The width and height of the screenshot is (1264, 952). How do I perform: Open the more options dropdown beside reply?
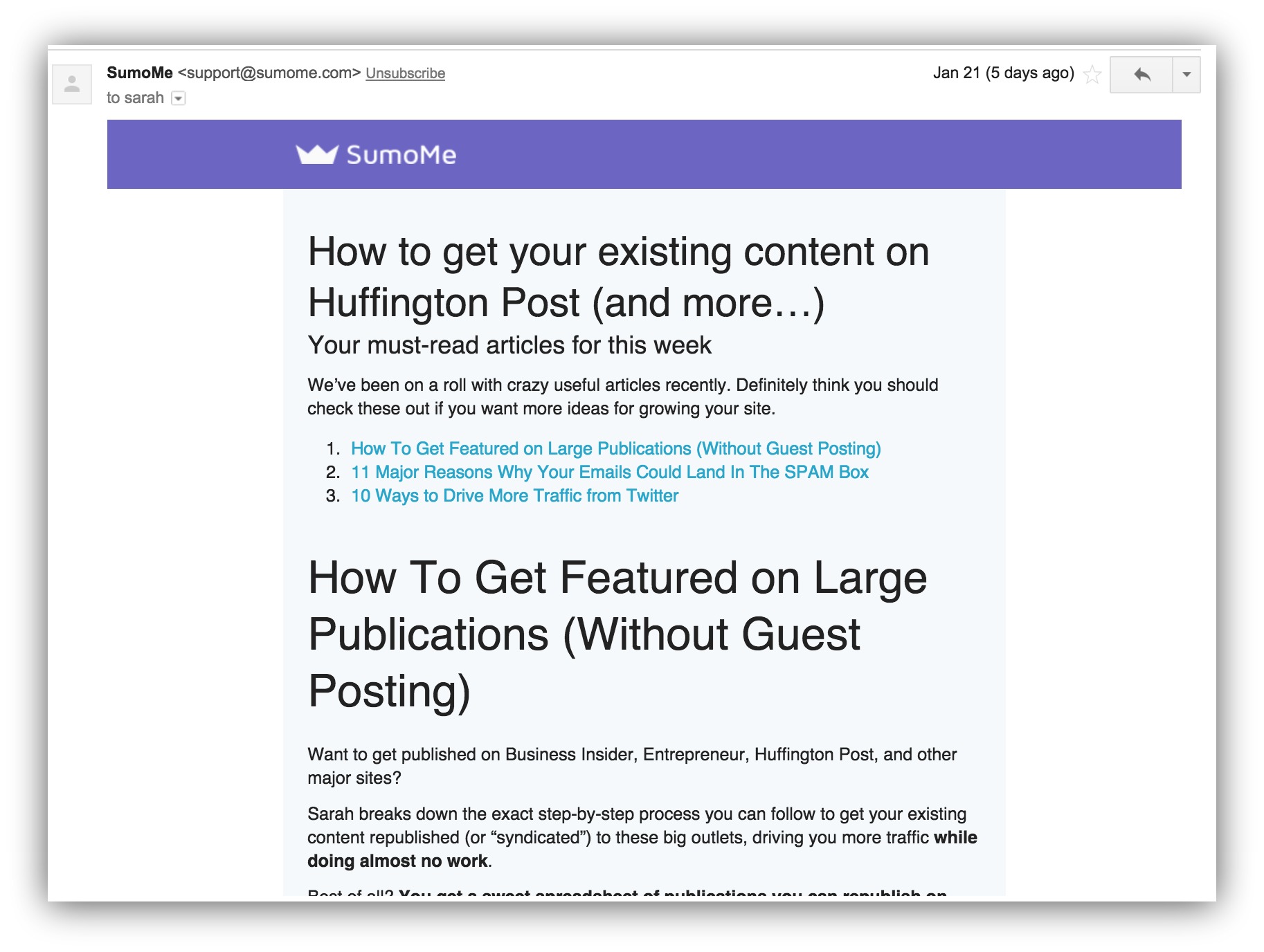[1186, 75]
